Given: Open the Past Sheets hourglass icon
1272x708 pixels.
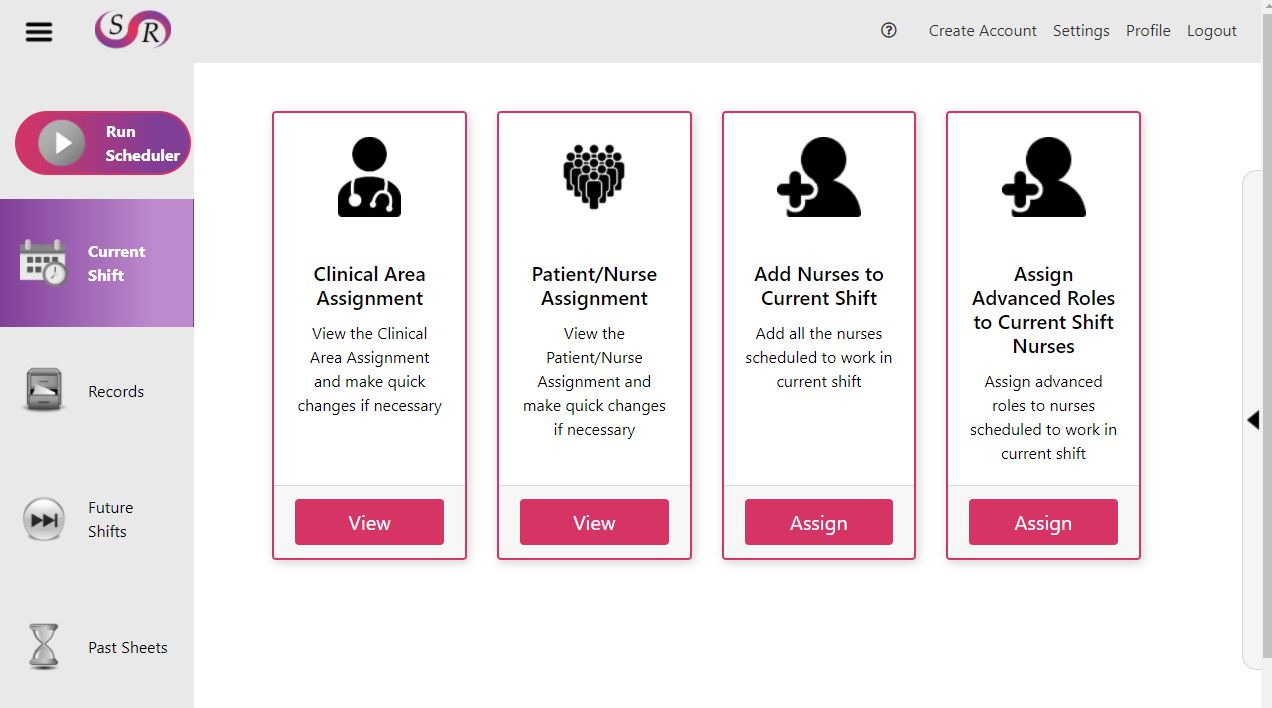Looking at the screenshot, I should (x=44, y=647).
